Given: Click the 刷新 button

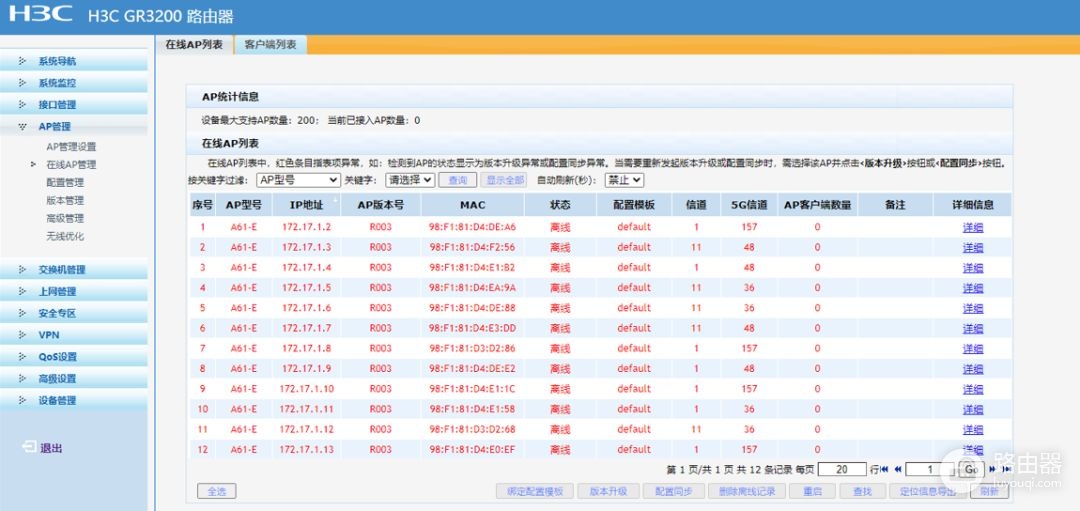Looking at the screenshot, I should click(x=989, y=491).
